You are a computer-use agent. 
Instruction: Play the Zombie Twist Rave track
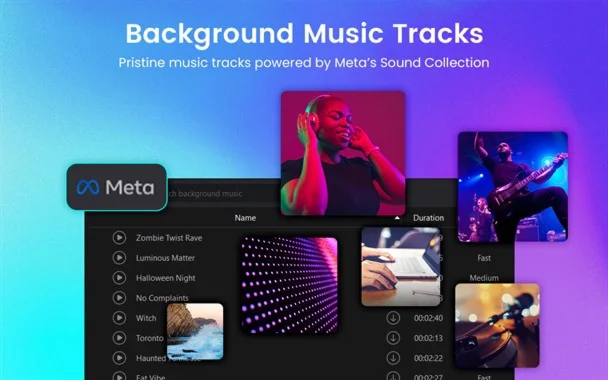(119, 238)
